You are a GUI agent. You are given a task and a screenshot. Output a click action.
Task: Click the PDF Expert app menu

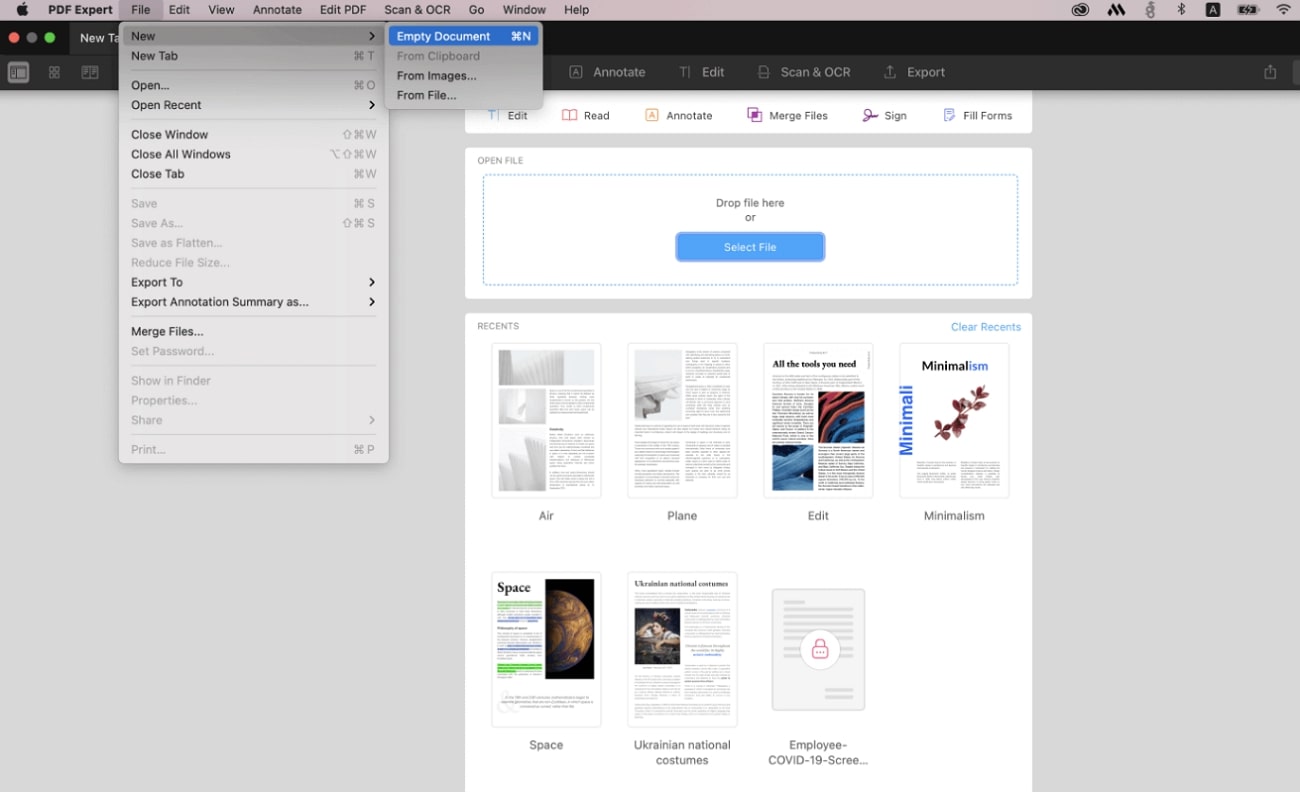click(80, 10)
